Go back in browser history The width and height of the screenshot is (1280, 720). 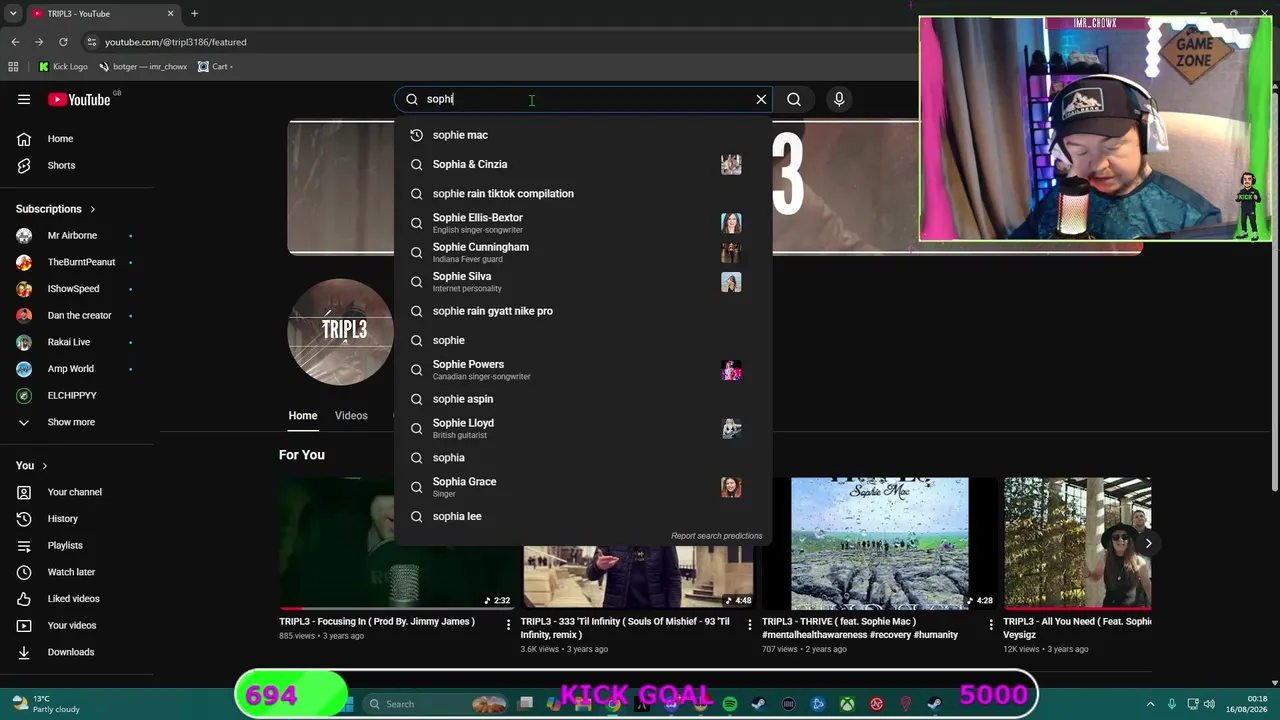[15, 42]
